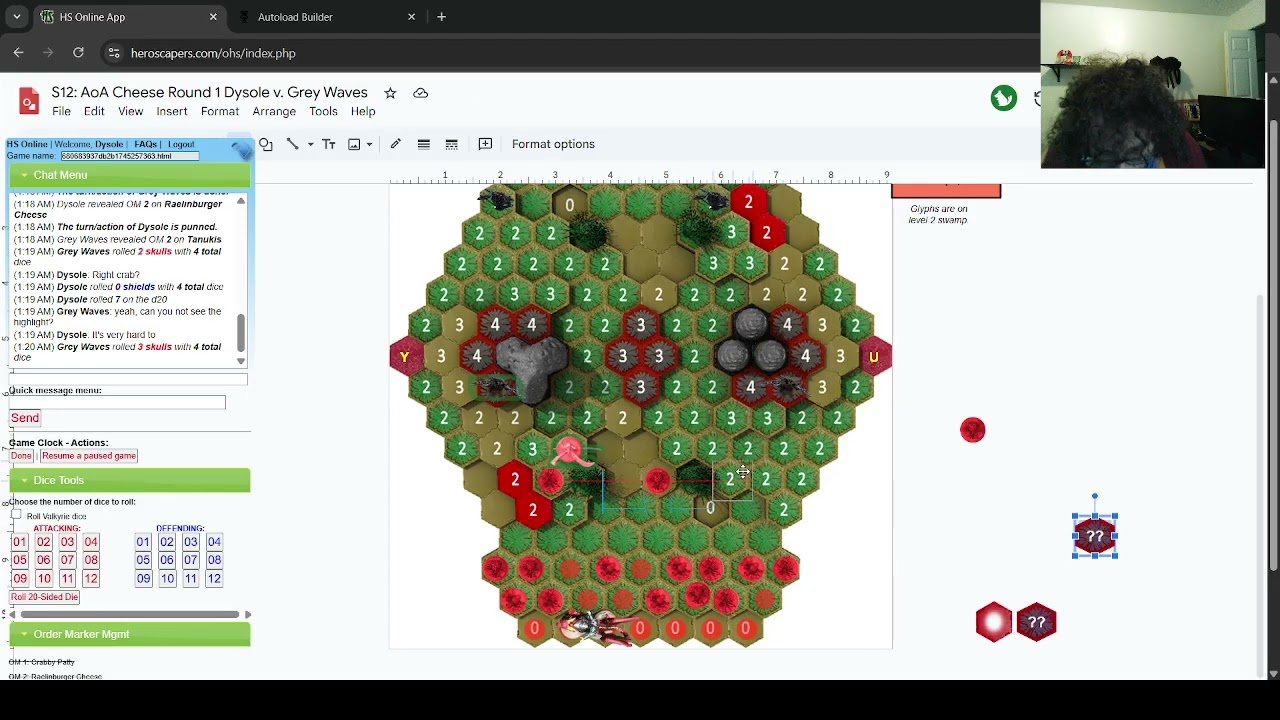Open the Arrange menu

tap(274, 111)
